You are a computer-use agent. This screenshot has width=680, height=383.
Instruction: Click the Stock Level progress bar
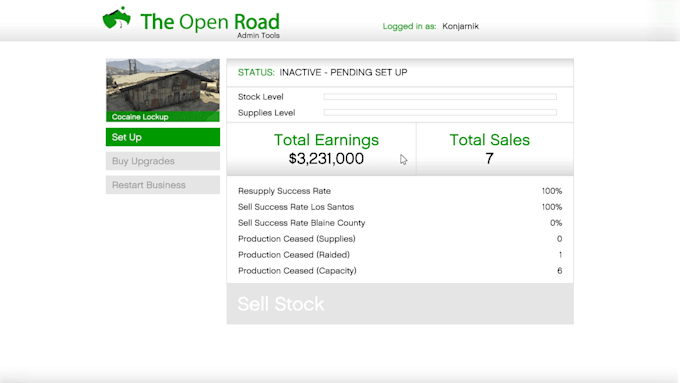[x=440, y=97]
